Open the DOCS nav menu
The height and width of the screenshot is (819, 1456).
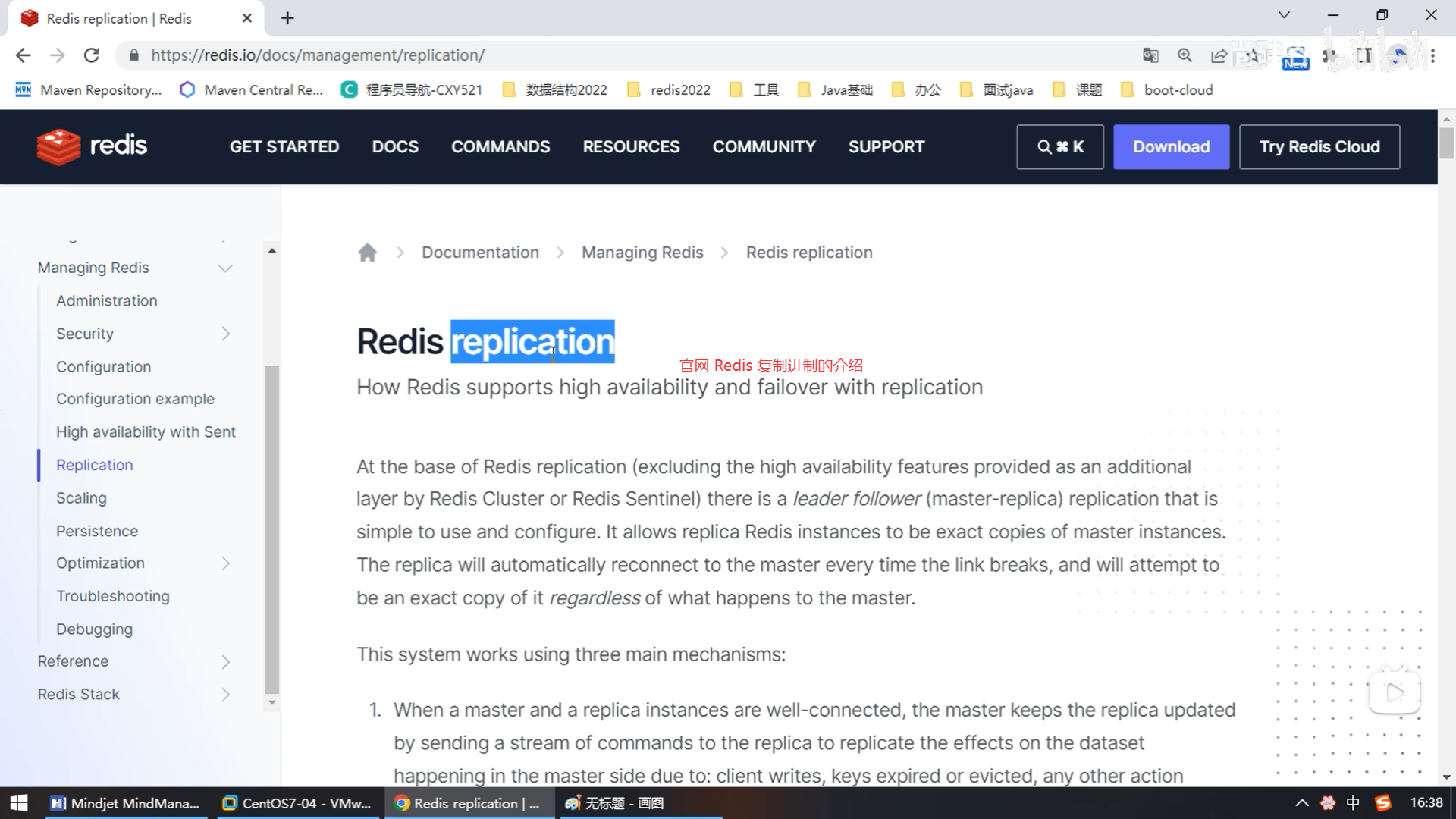[395, 146]
